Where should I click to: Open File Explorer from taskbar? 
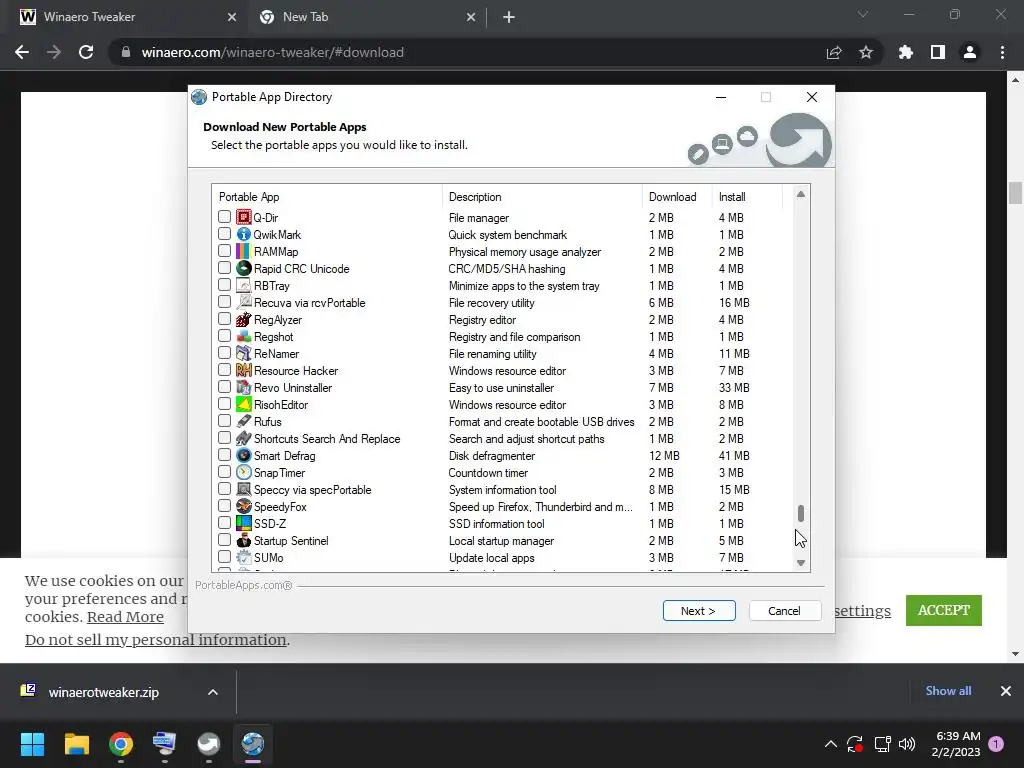coord(76,744)
